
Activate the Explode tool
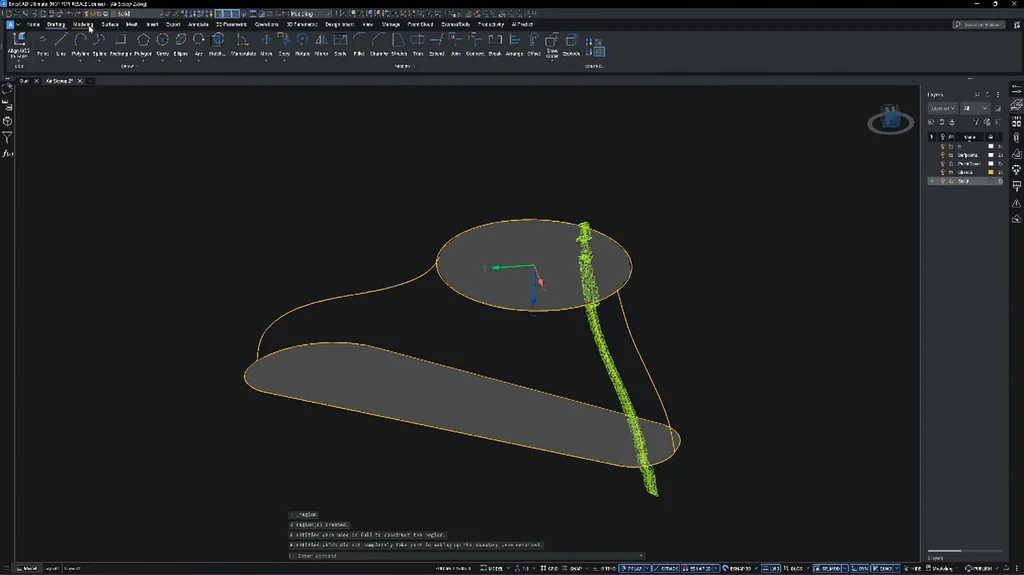tap(571, 44)
